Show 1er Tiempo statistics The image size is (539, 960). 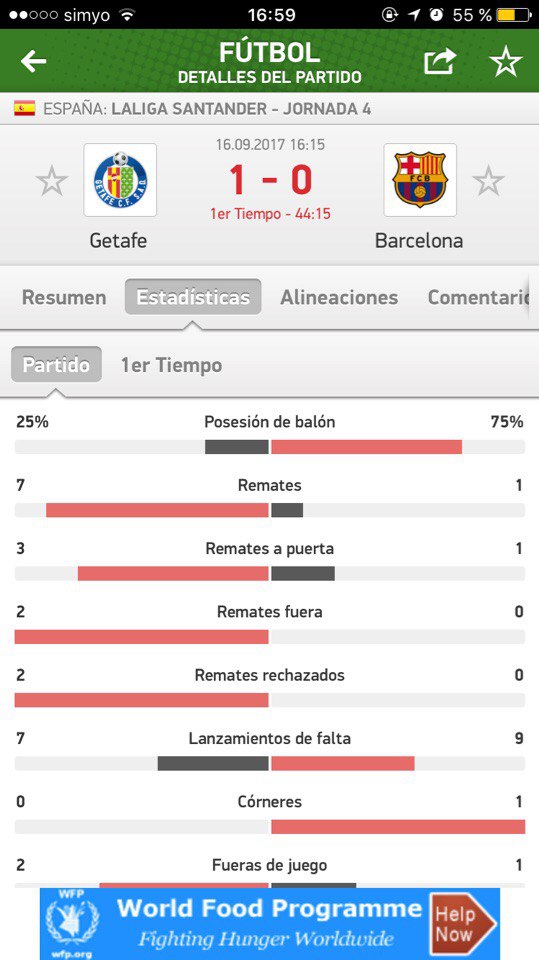pyautogui.click(x=172, y=365)
